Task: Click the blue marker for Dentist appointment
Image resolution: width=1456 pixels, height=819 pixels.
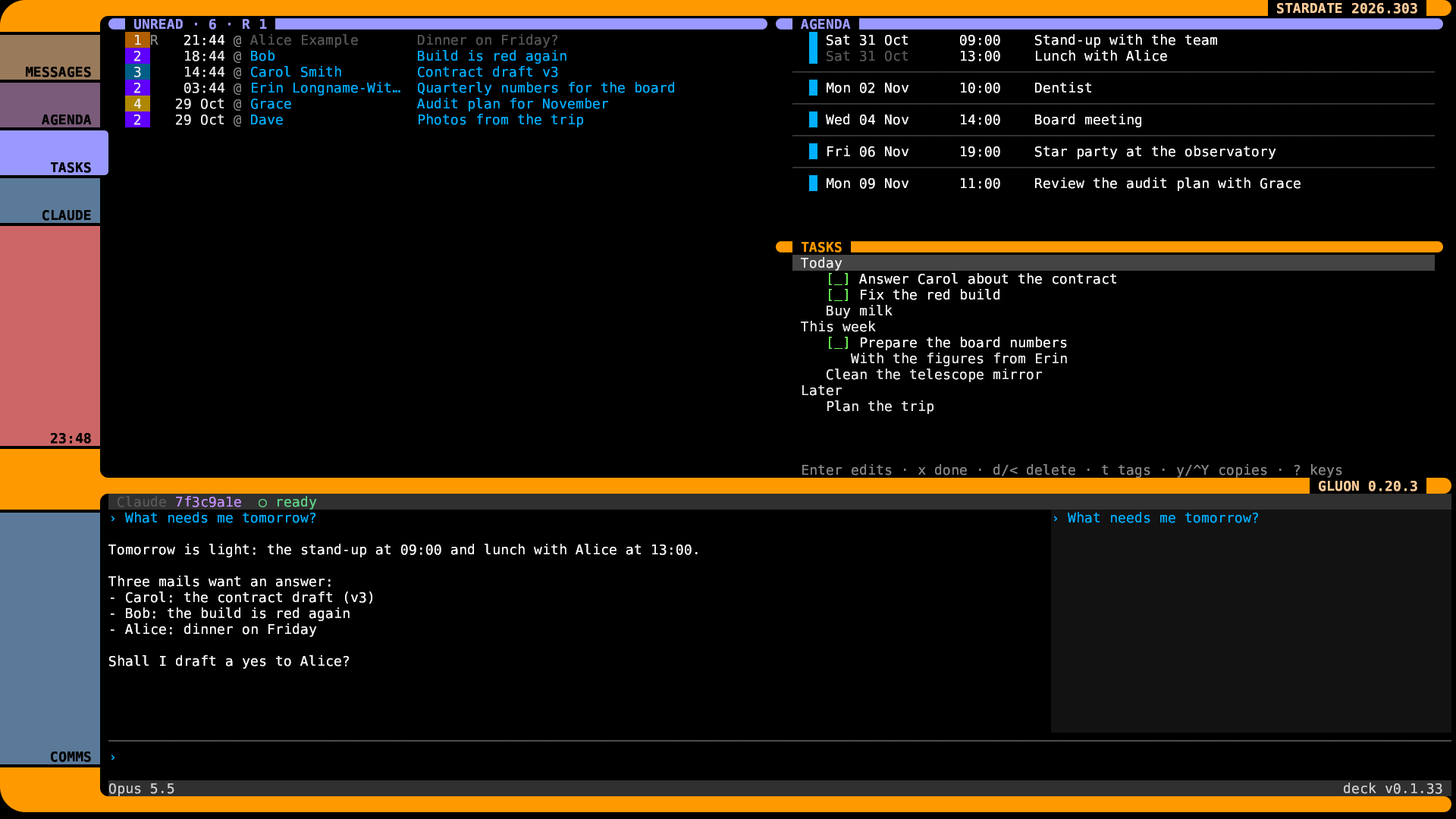Action: click(813, 88)
